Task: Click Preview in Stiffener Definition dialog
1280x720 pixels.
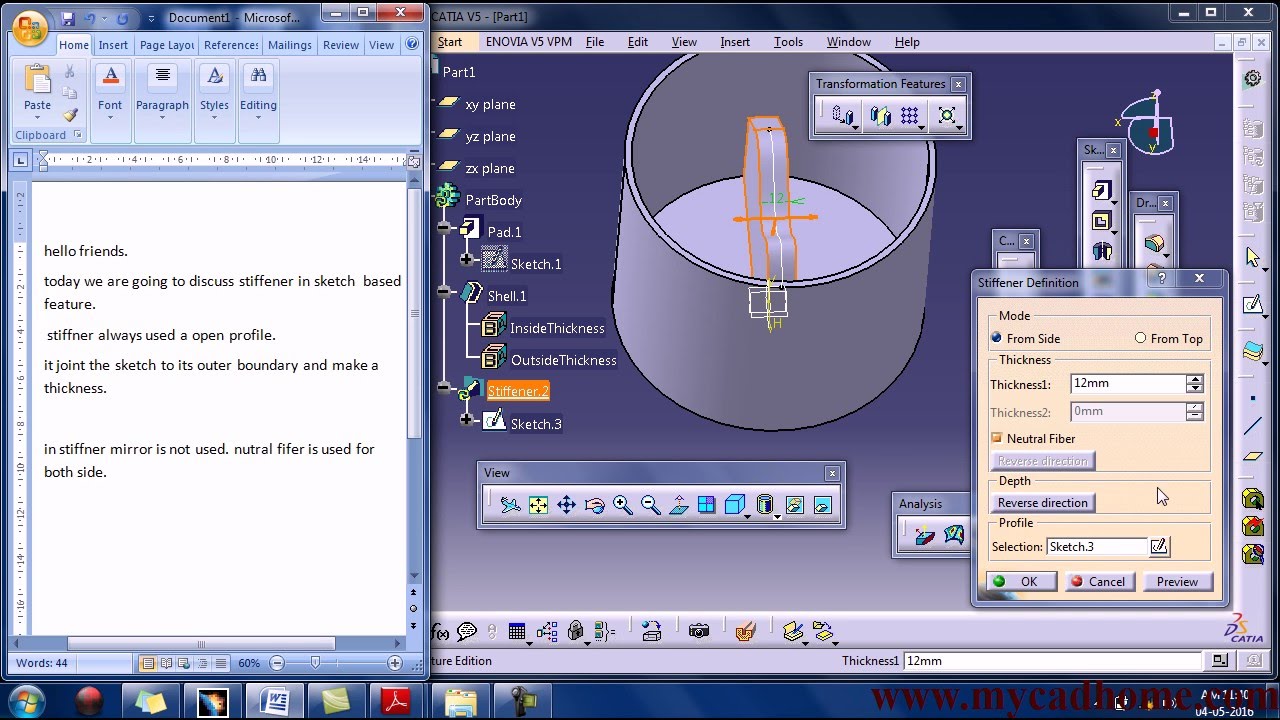Action: [1177, 581]
